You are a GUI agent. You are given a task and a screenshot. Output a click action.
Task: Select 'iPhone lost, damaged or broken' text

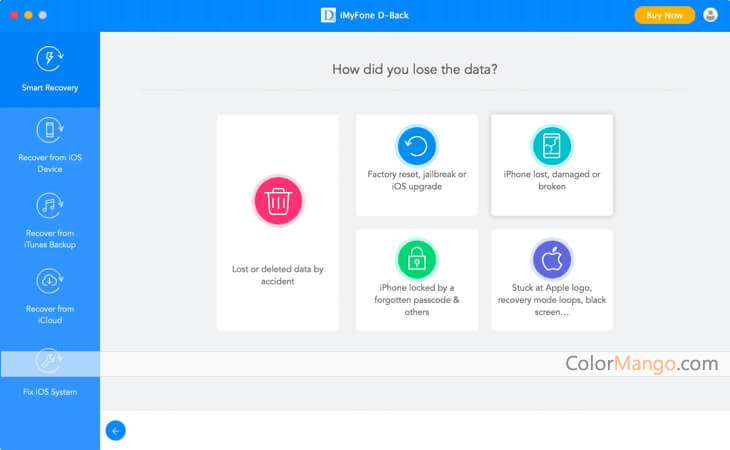tap(551, 180)
